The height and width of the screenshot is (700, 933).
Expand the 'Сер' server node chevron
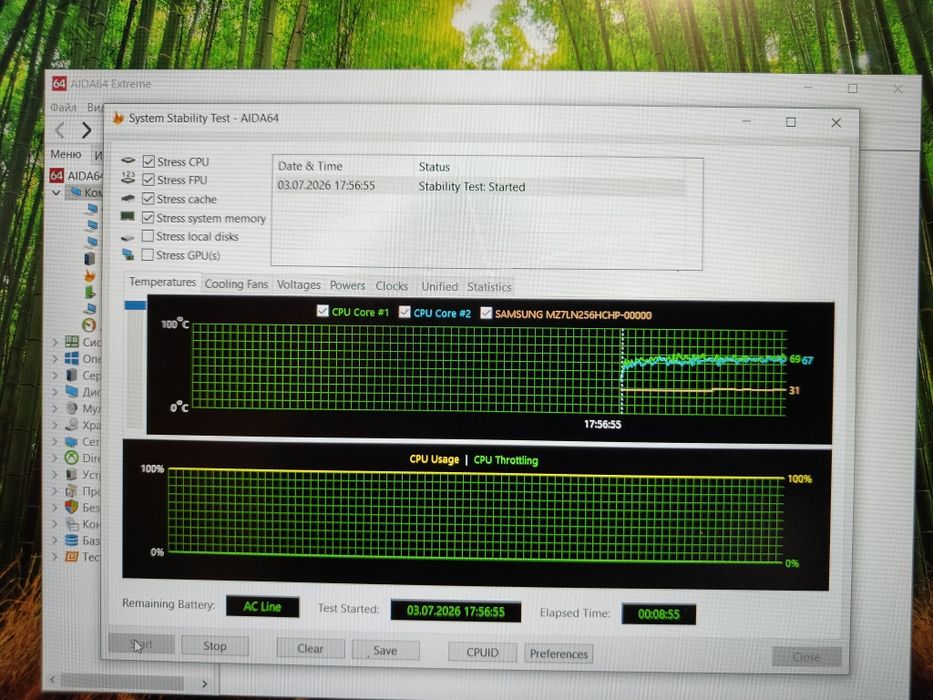pos(55,376)
